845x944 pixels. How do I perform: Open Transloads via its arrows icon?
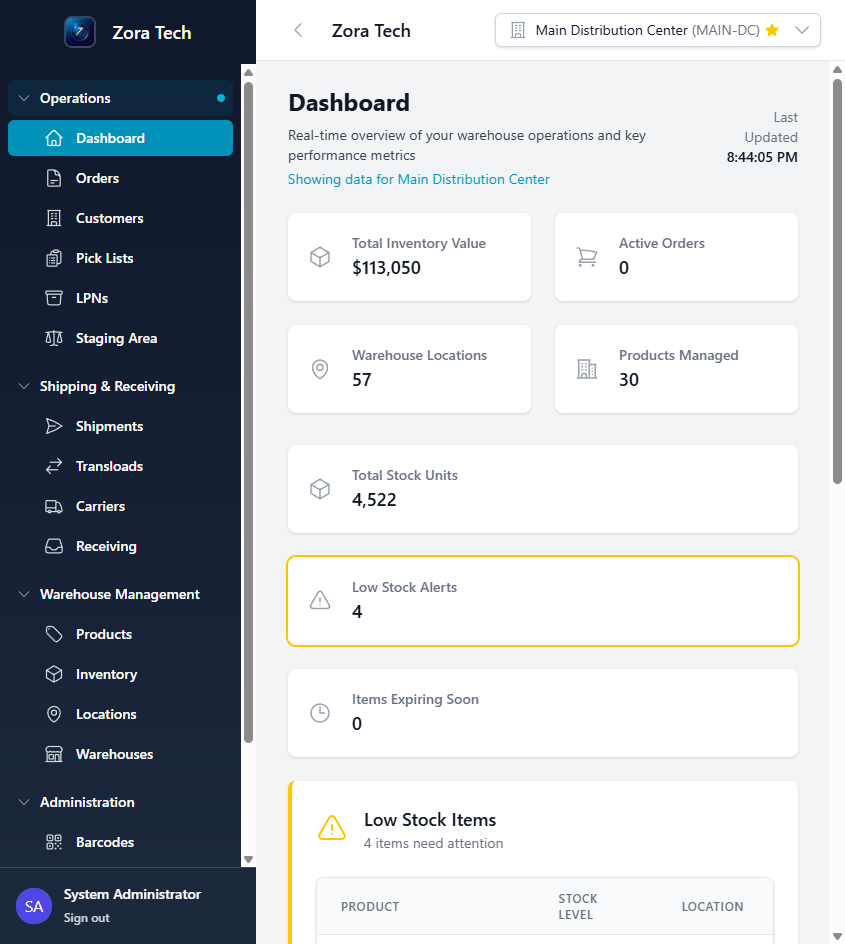click(x=54, y=466)
